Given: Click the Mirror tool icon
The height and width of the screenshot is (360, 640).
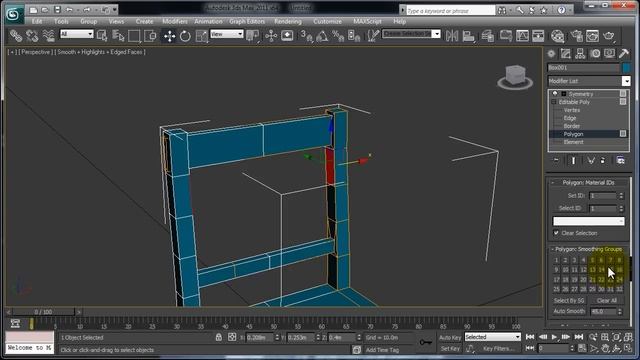Looking at the screenshot, I should (452, 36).
